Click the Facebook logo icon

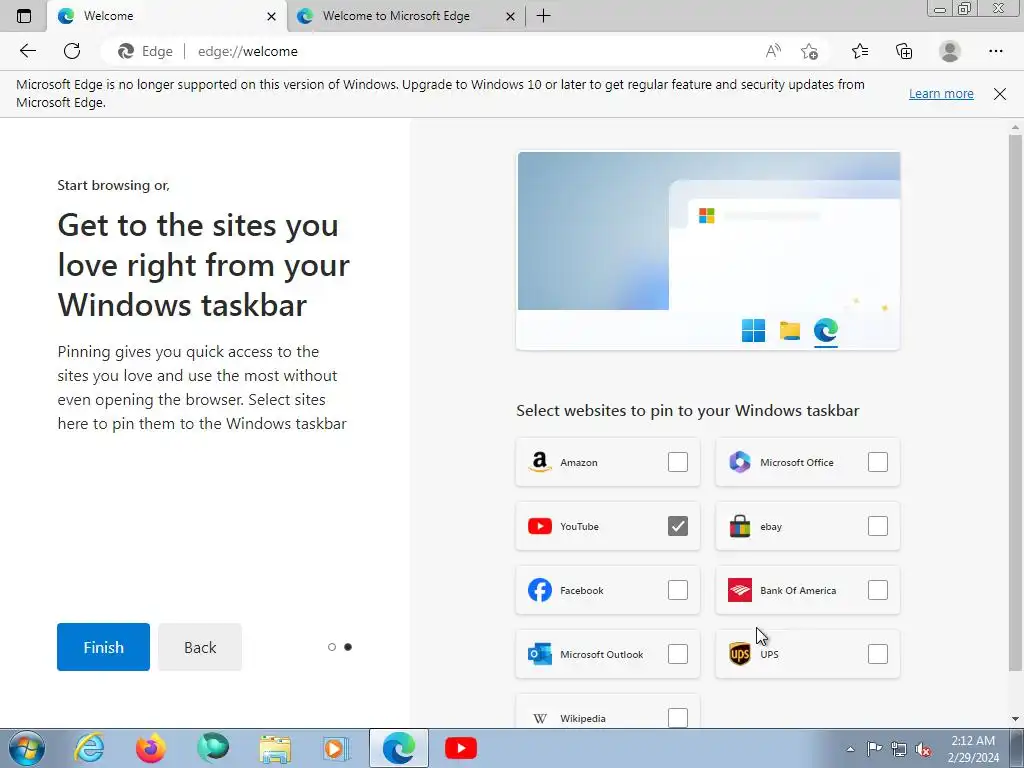(x=539, y=590)
